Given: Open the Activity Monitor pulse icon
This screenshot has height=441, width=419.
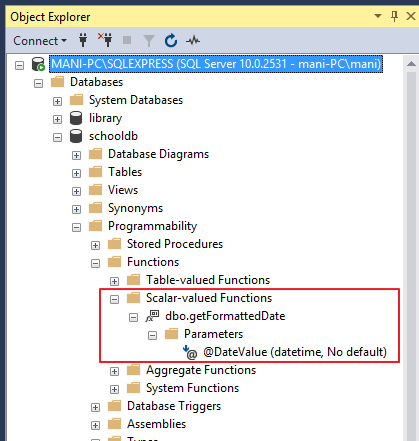Looking at the screenshot, I should (193, 41).
